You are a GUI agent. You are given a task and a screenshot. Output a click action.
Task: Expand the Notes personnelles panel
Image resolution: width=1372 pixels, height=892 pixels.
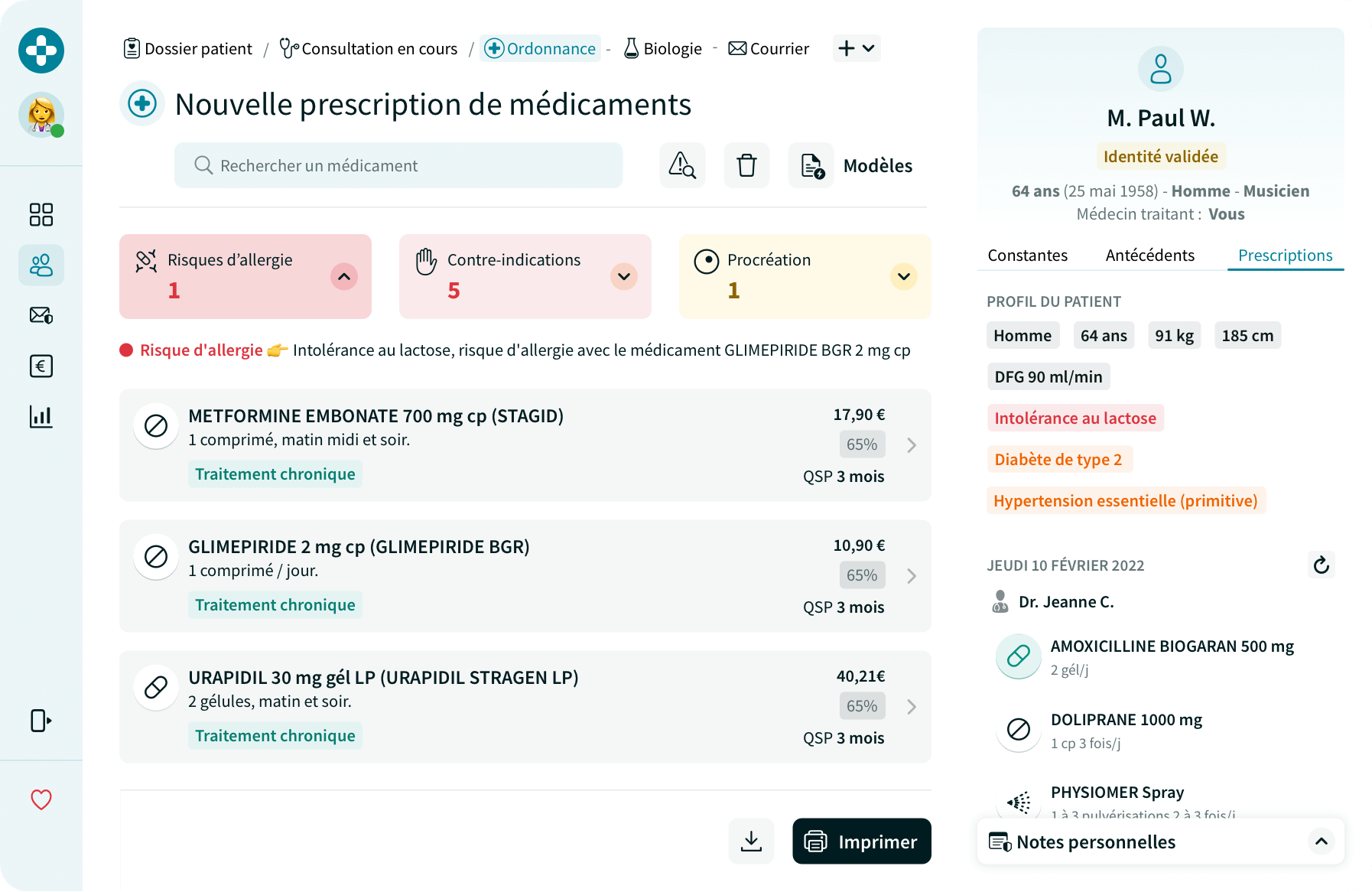pyautogui.click(x=1321, y=842)
